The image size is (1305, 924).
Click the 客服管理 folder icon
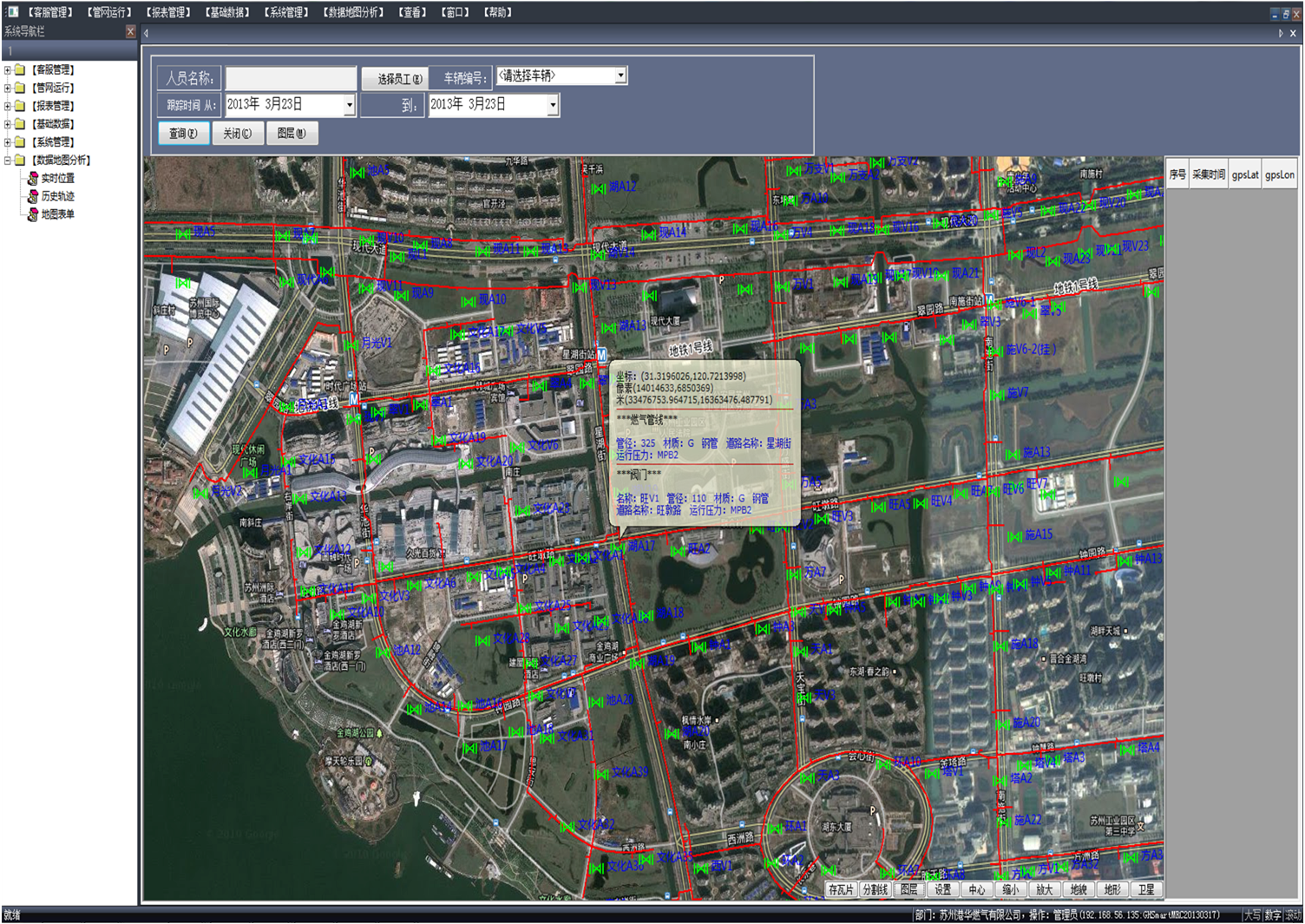pyautogui.click(x=20, y=70)
